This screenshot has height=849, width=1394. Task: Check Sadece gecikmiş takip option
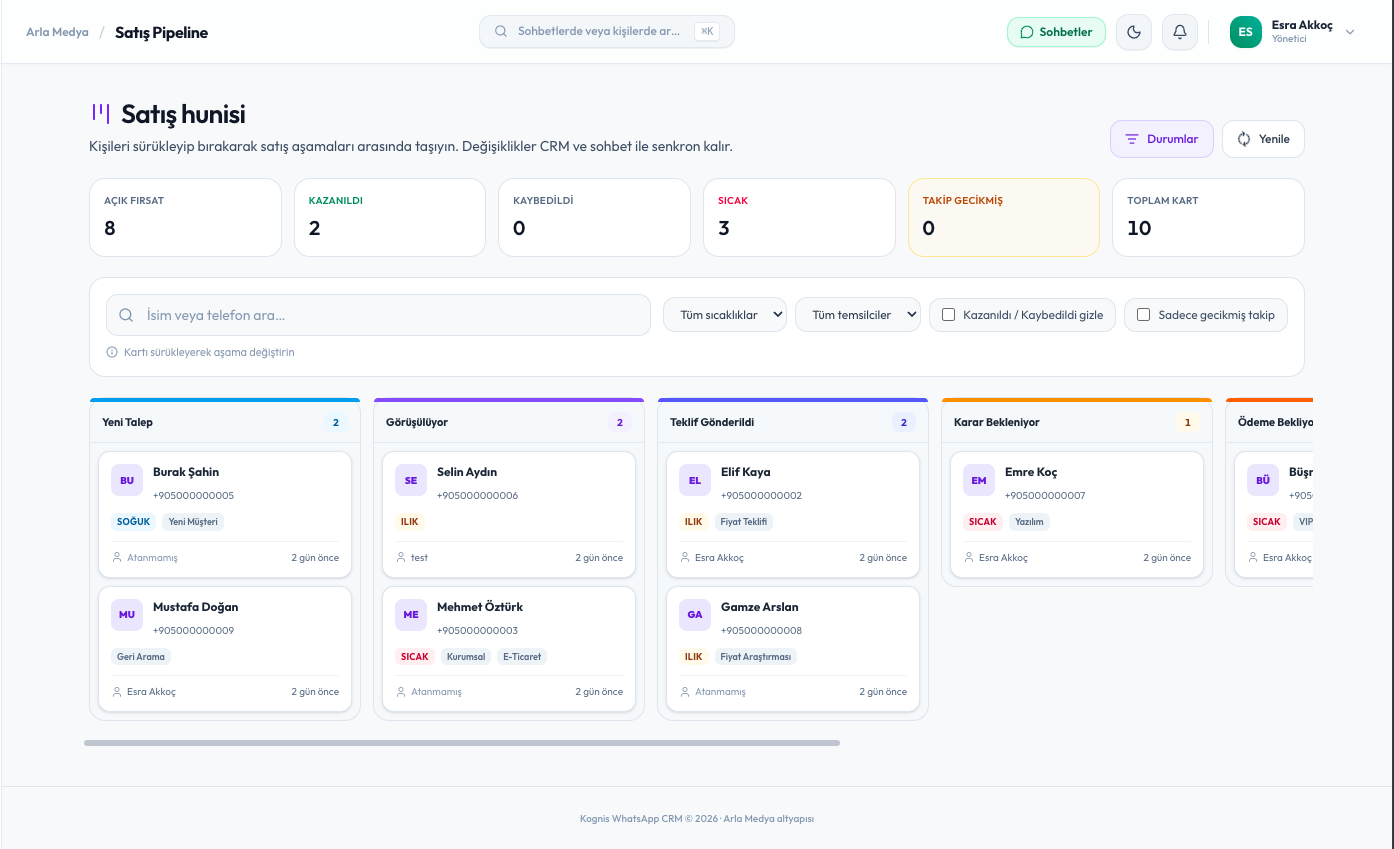(x=1144, y=315)
